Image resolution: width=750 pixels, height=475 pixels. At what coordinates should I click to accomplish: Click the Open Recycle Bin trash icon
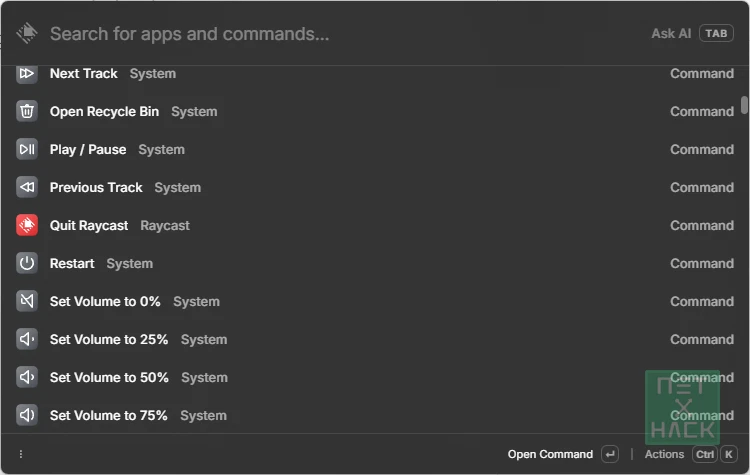pyautogui.click(x=27, y=111)
